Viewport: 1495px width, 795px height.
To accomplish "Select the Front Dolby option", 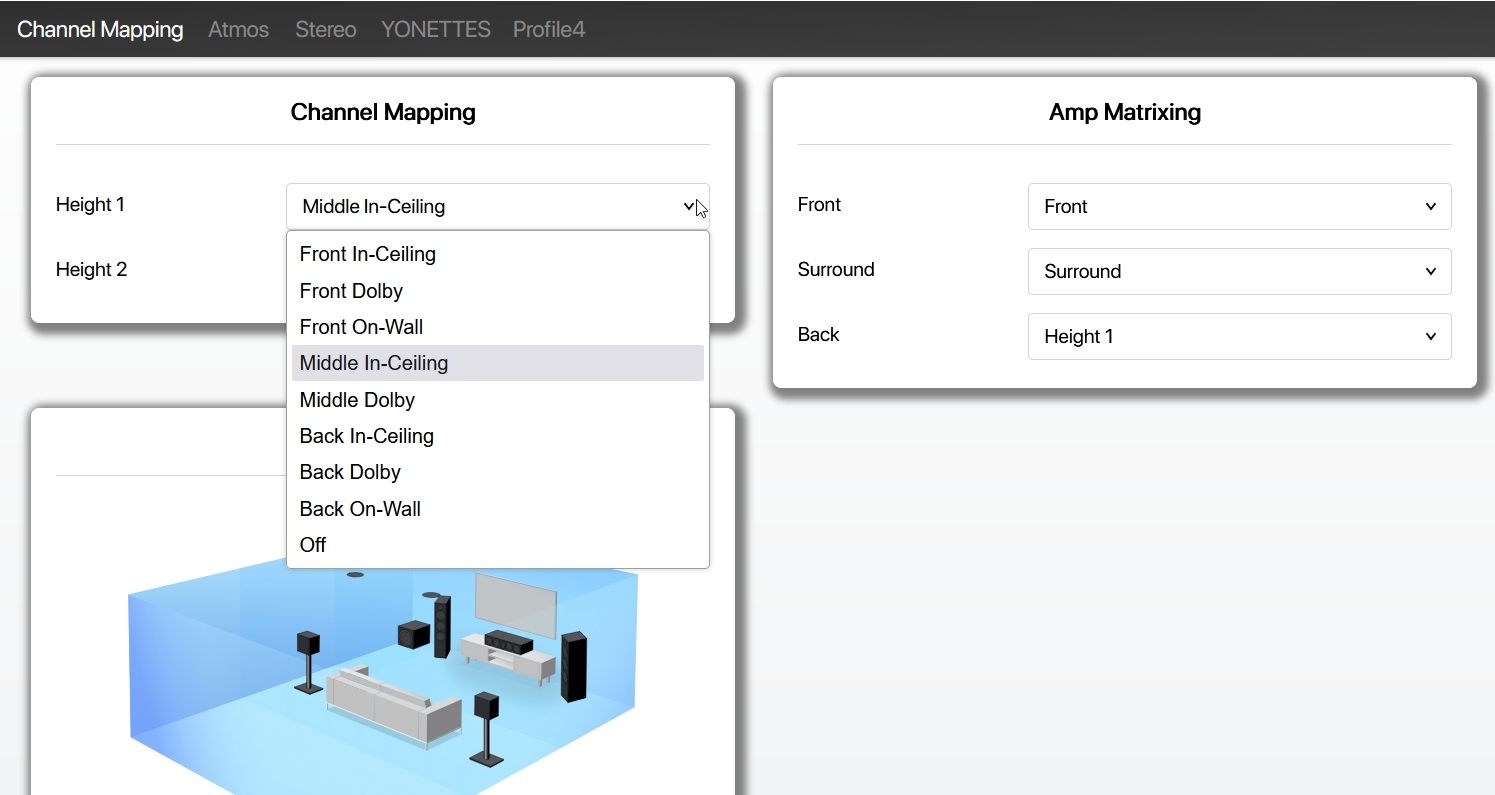I will (x=351, y=291).
